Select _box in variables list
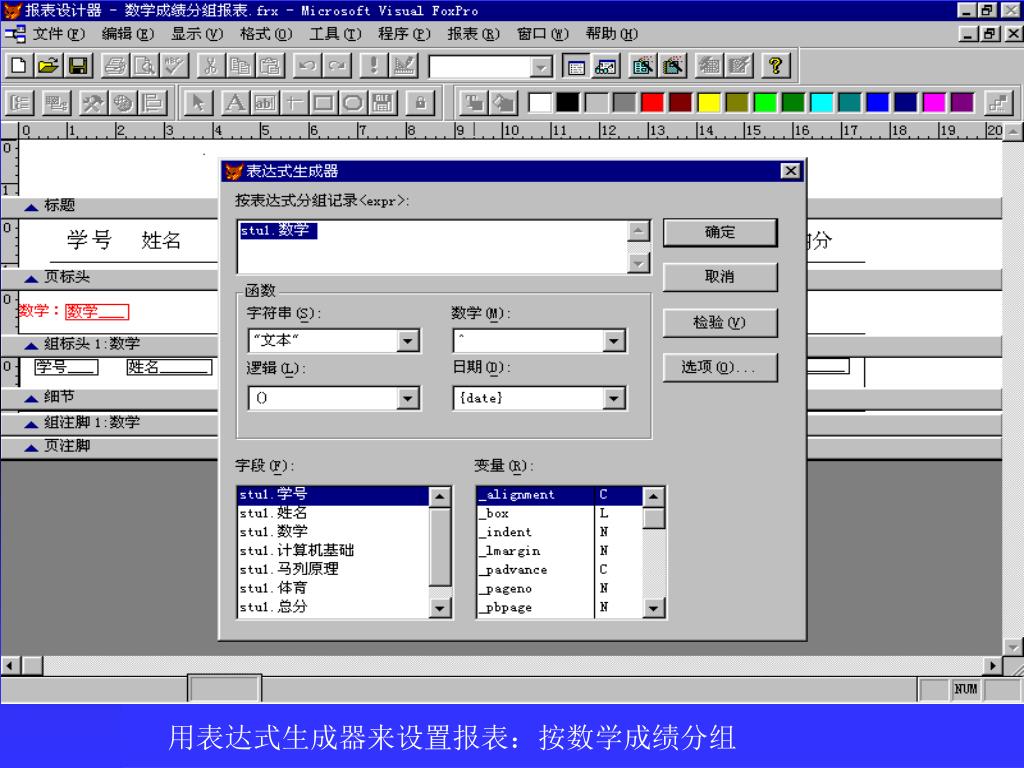Screen dimensions: 1024x768 [559, 513]
